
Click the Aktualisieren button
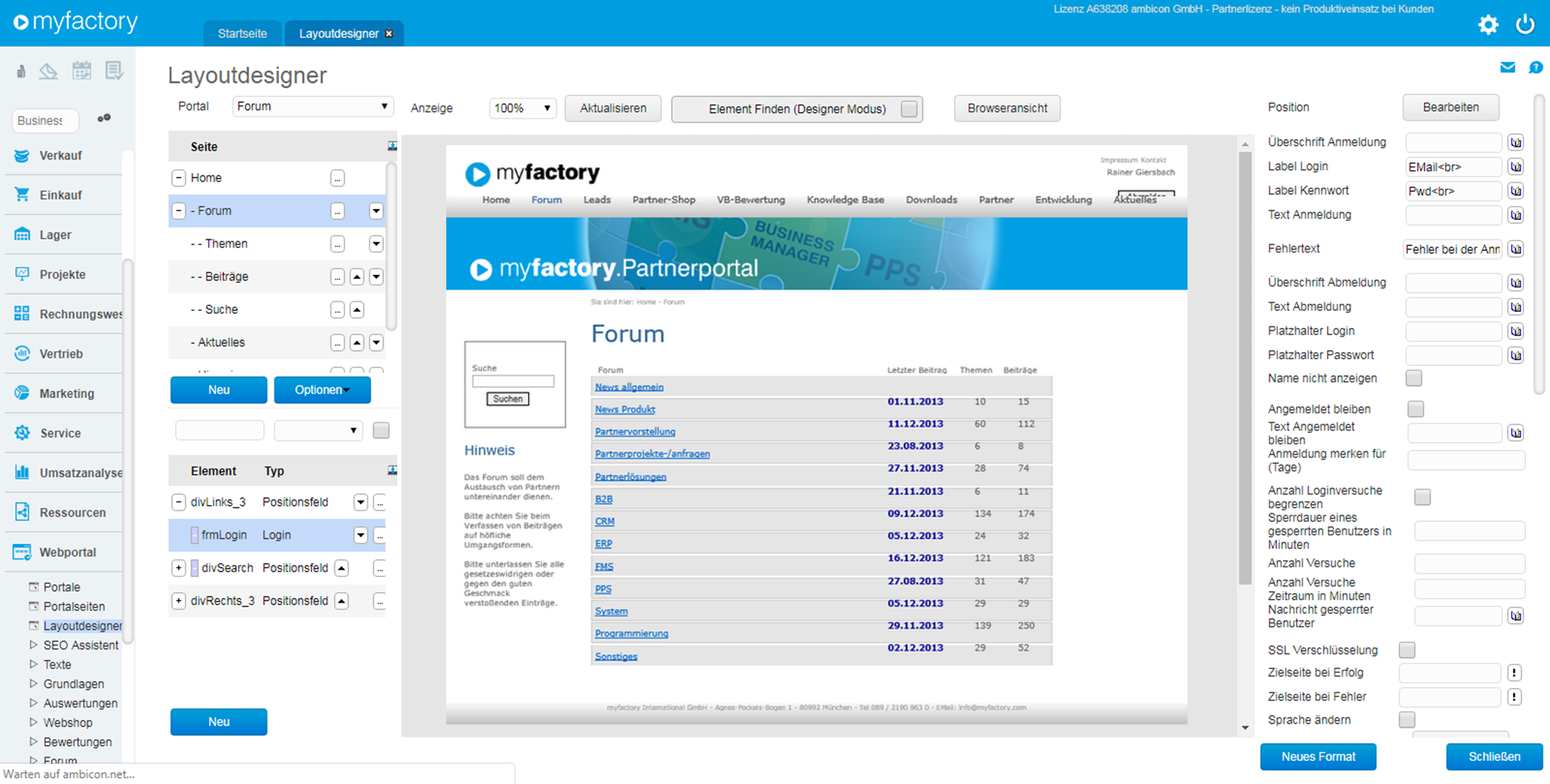[x=613, y=108]
